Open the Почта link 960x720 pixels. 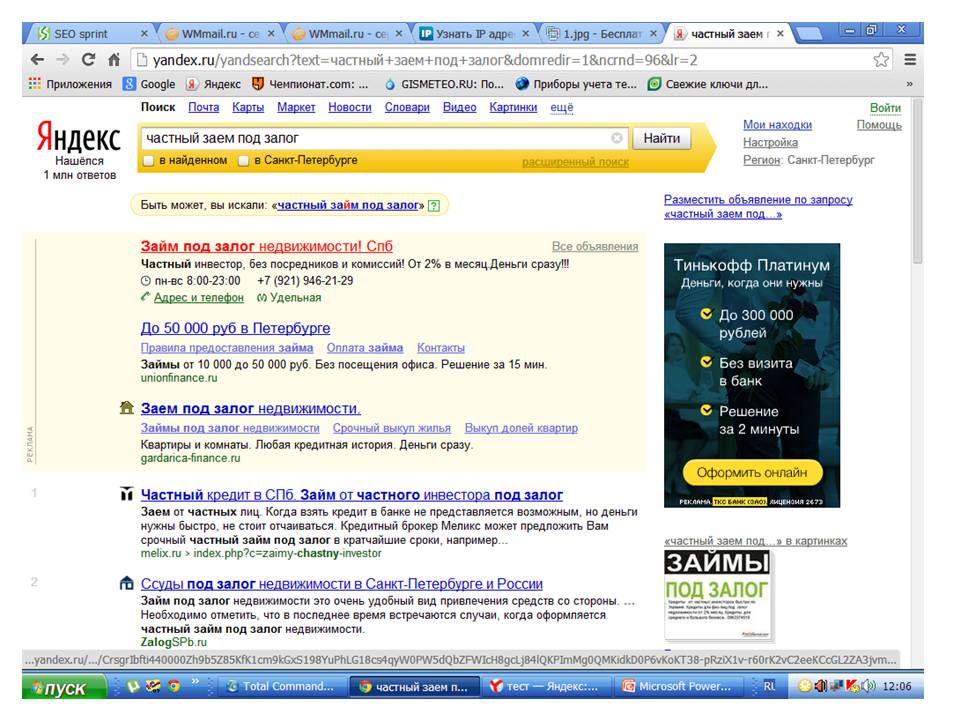(x=203, y=107)
